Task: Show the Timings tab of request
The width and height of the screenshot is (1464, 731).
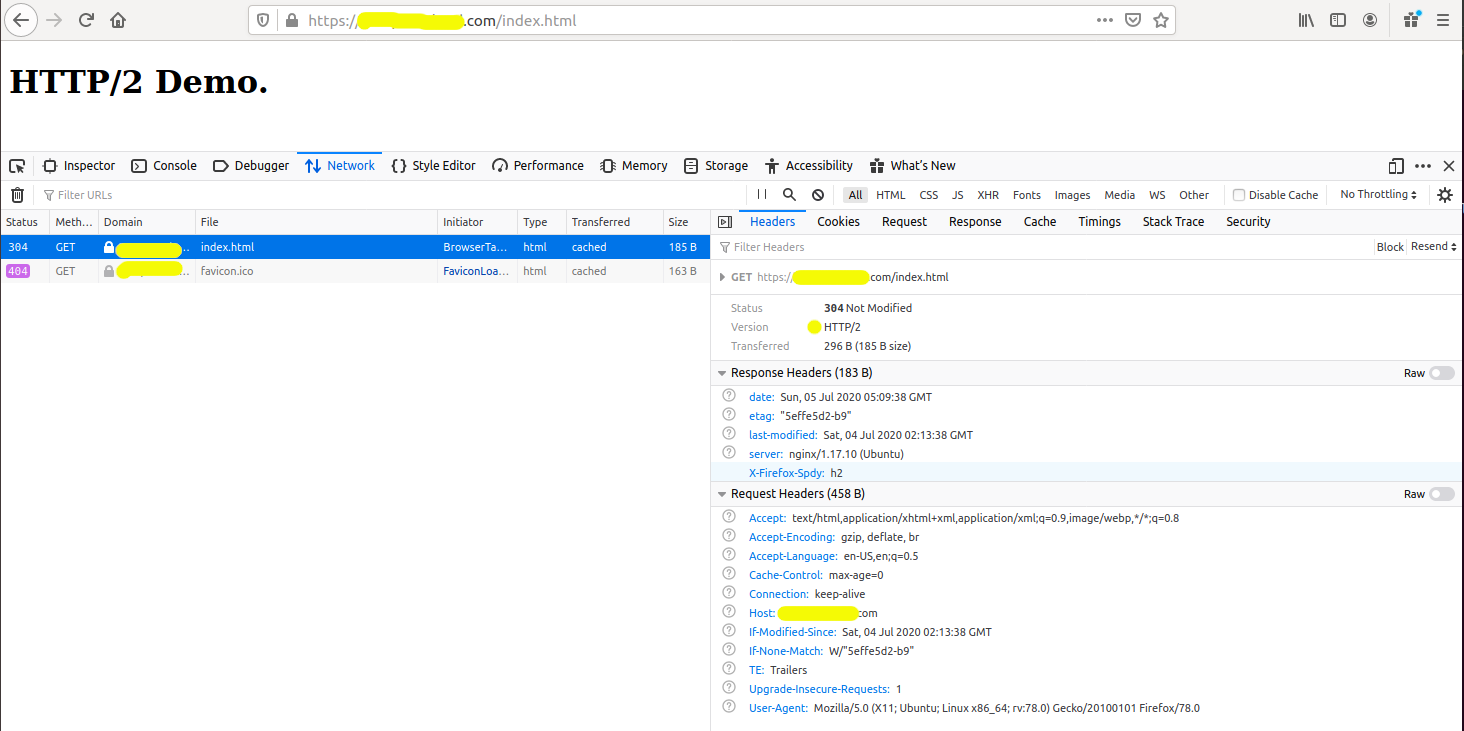Action: tap(1099, 222)
